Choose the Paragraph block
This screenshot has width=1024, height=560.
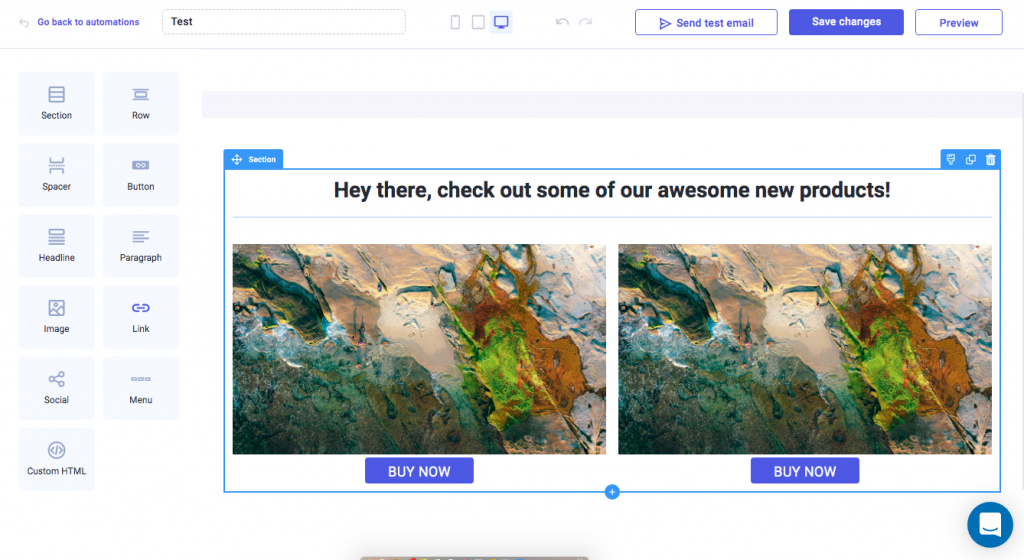(x=140, y=246)
